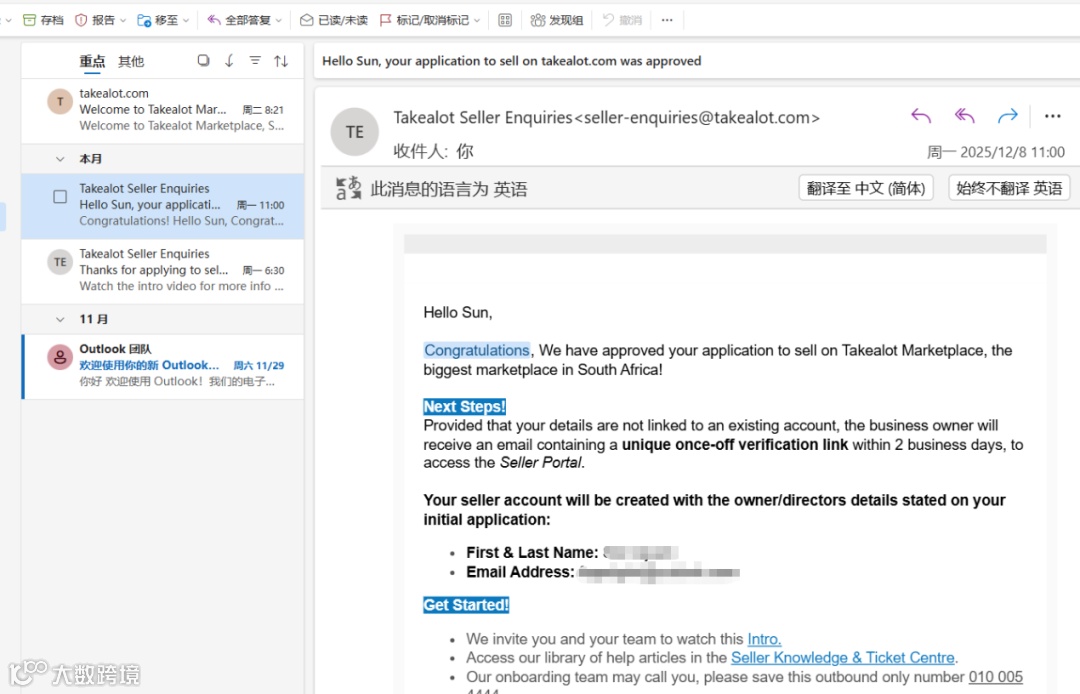Click Never translate English (始终不翻译 英语) button
The height and width of the screenshot is (694, 1080).
1009,188
